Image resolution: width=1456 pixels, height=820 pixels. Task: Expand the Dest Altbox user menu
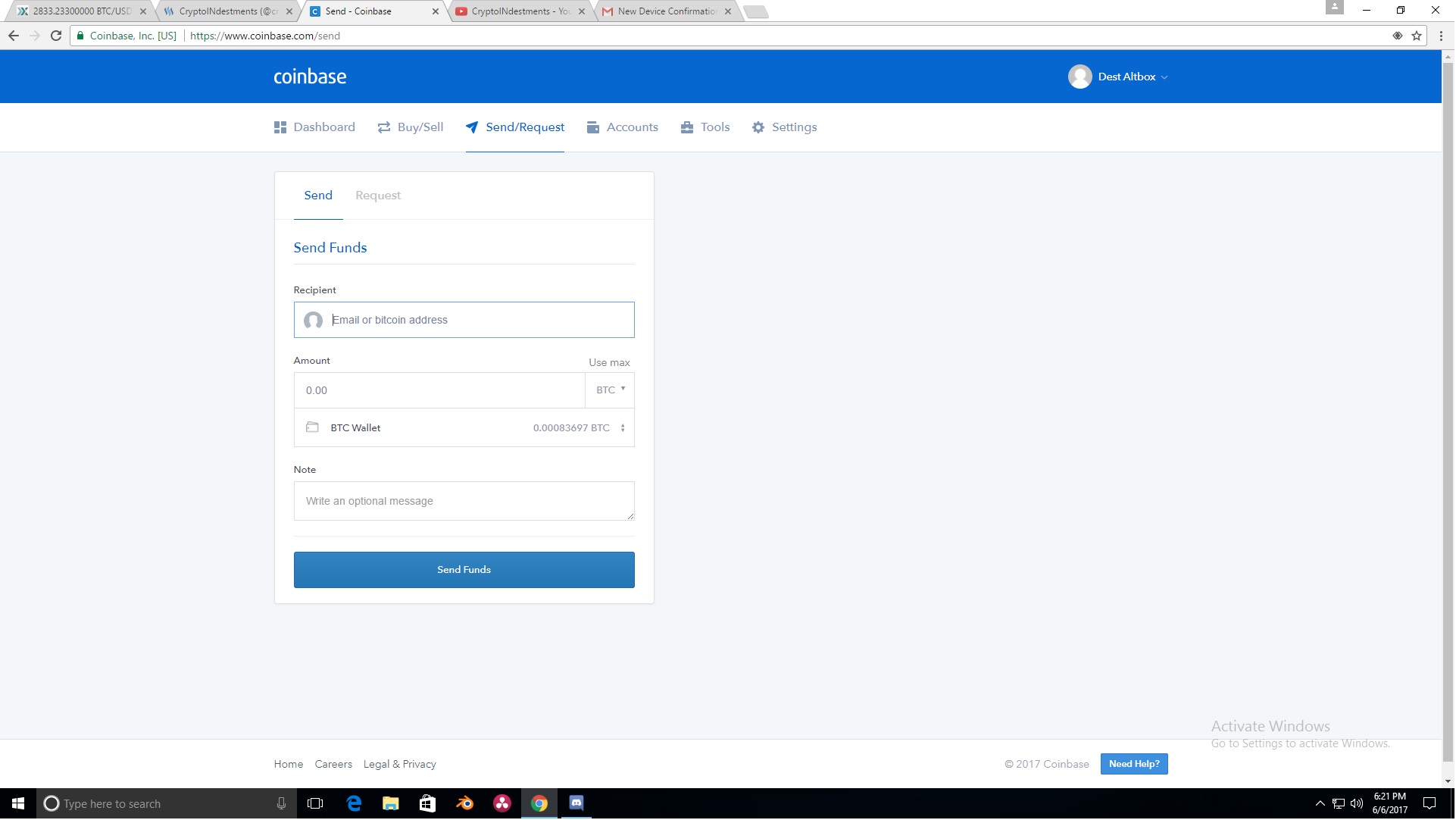pos(1133,77)
